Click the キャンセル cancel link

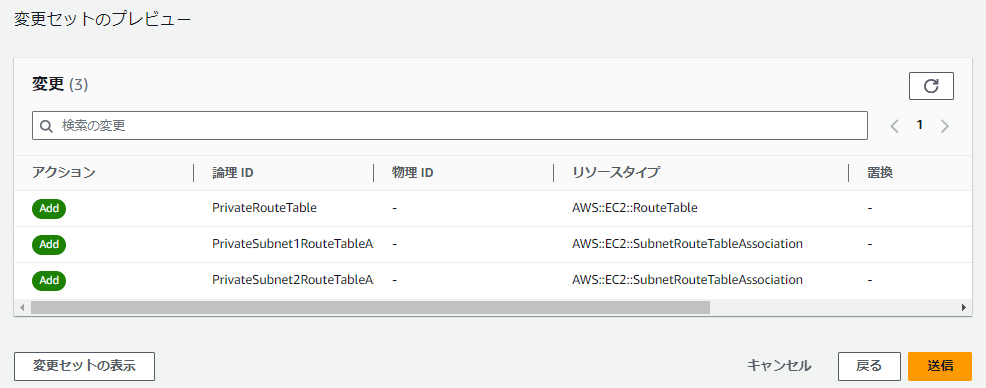click(779, 366)
